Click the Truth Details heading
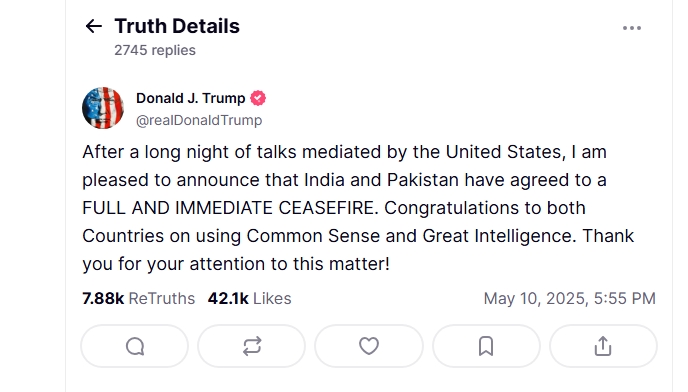 (177, 26)
